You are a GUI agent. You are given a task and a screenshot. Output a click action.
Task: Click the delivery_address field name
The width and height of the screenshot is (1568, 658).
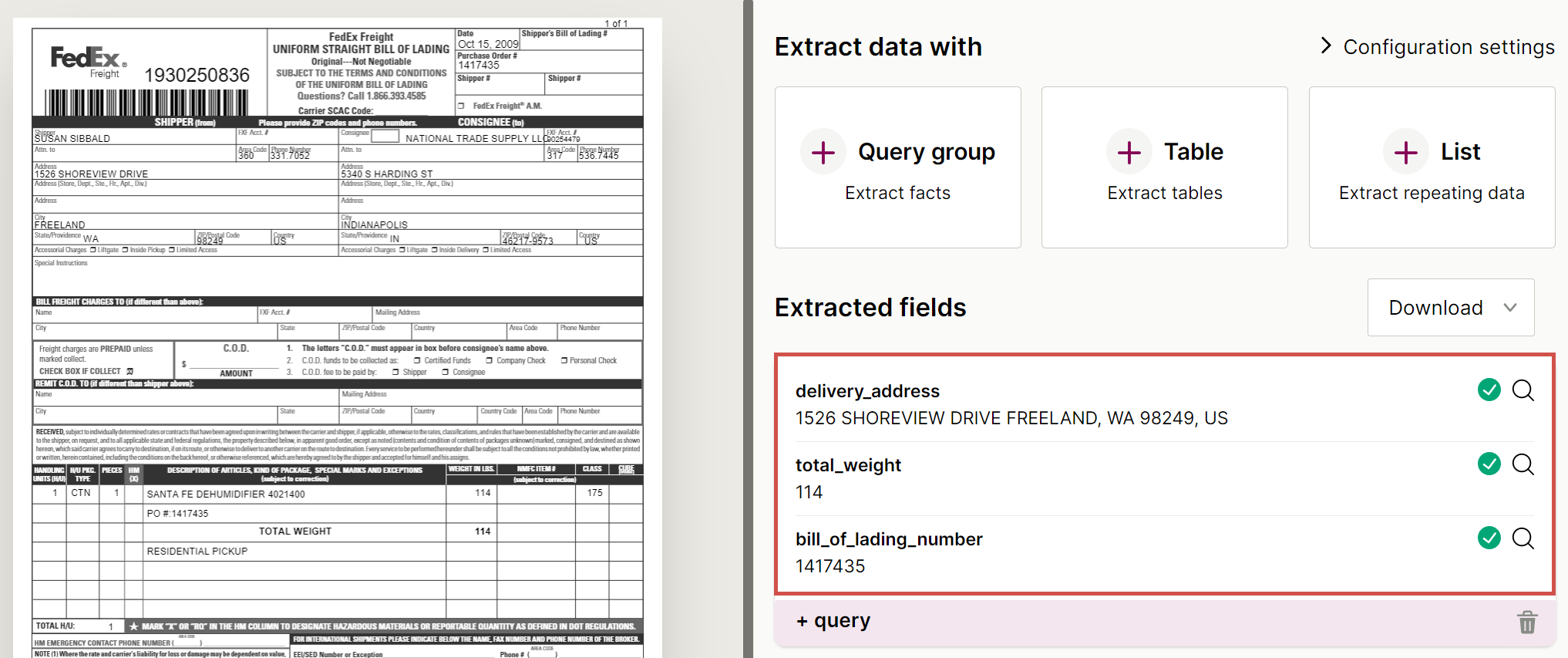click(867, 391)
